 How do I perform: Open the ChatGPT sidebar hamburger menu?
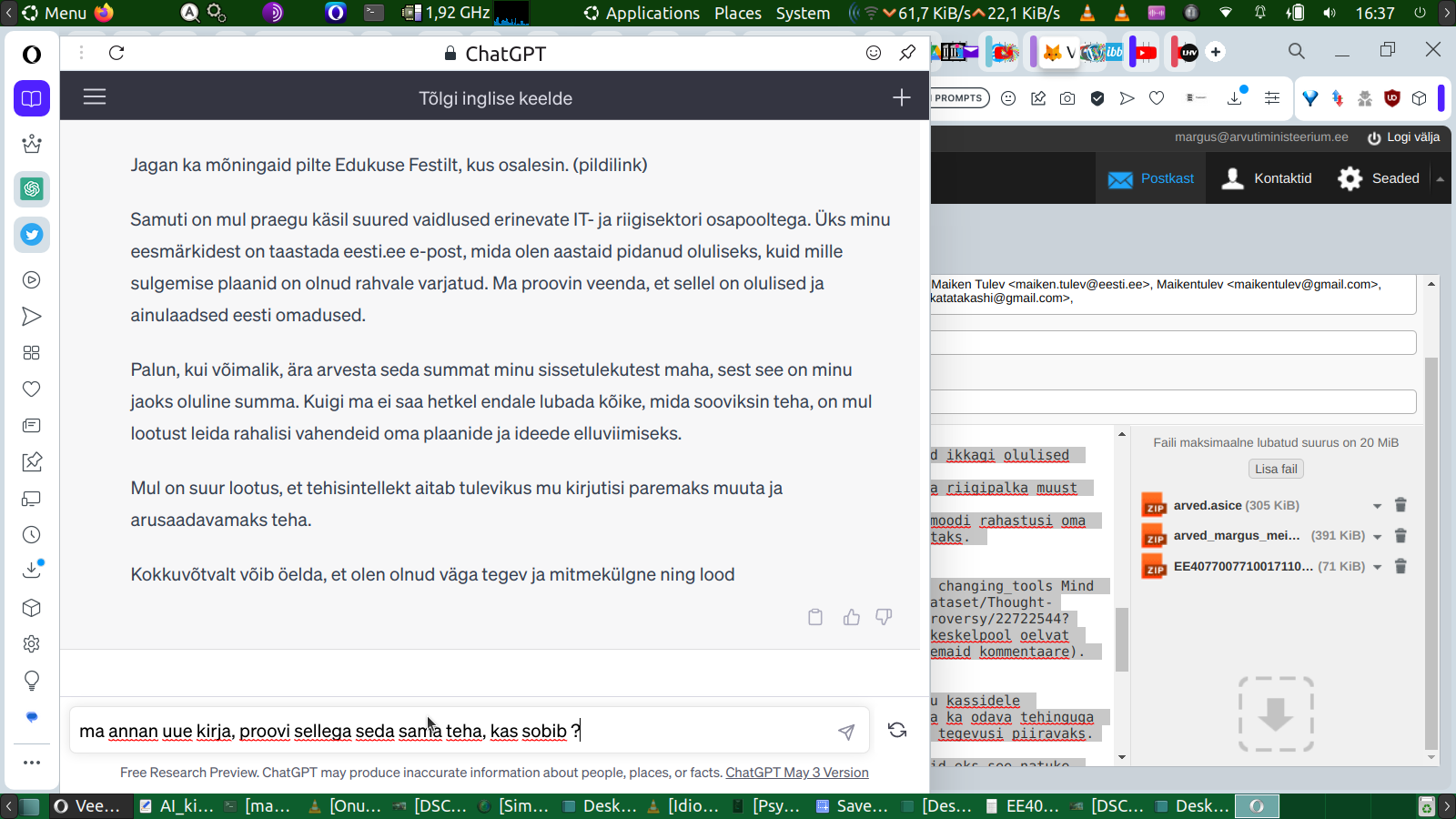tap(95, 96)
